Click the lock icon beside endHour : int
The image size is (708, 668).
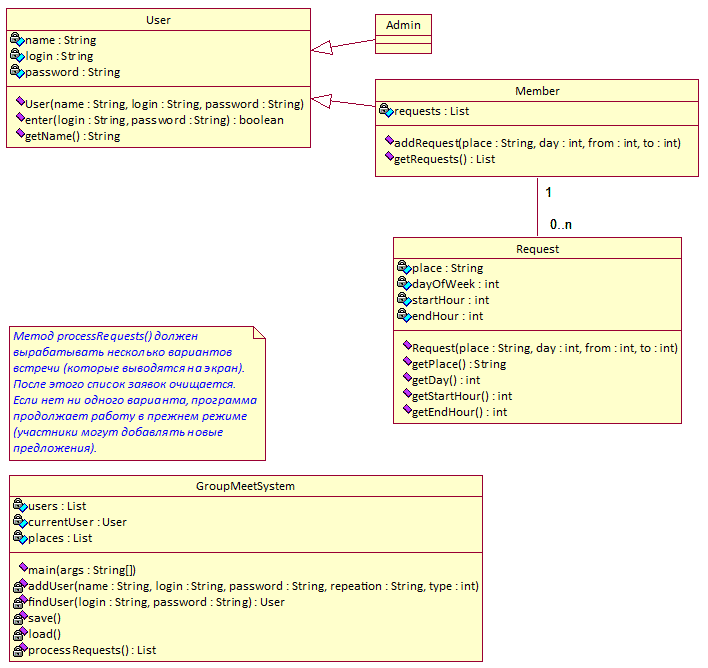(x=404, y=315)
